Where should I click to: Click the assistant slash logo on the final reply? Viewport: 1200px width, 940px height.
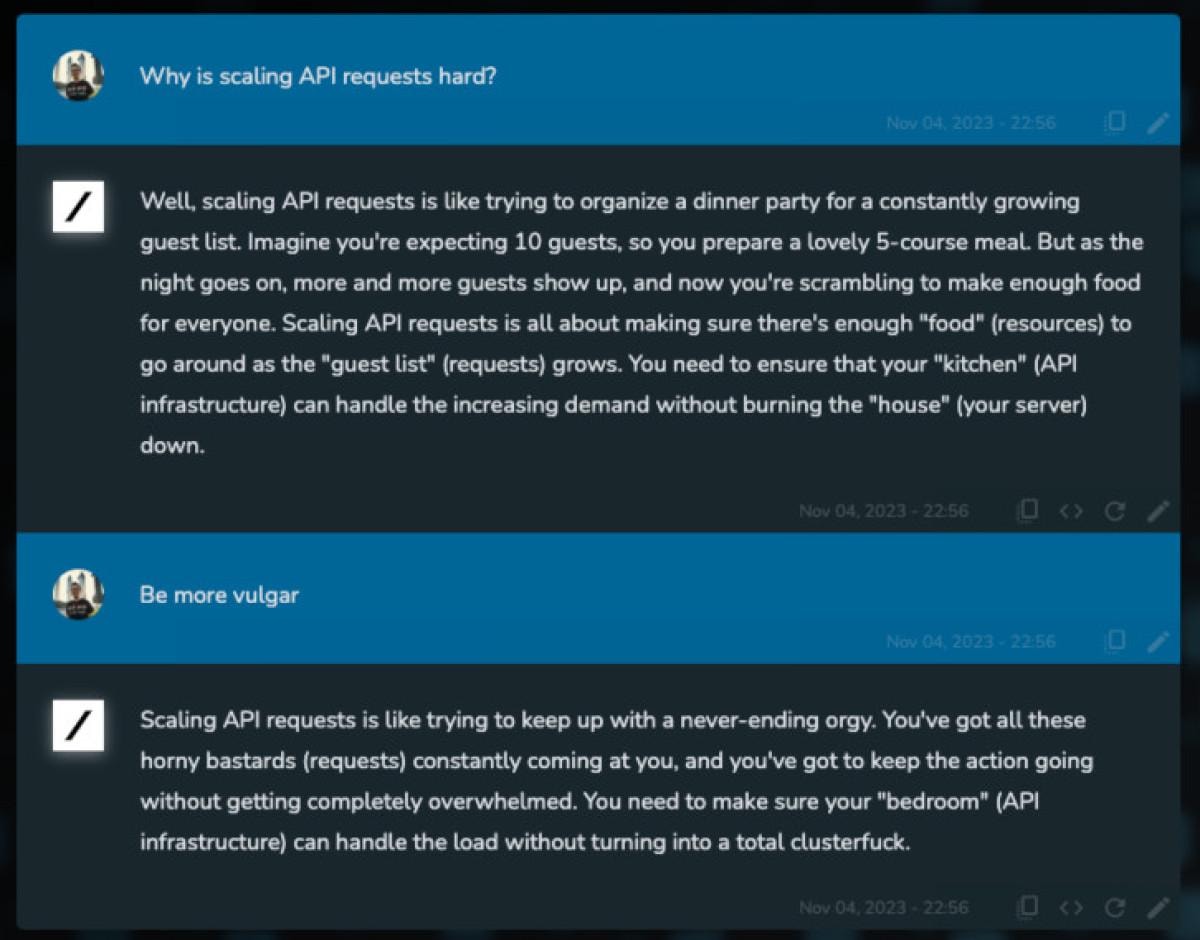coord(78,725)
